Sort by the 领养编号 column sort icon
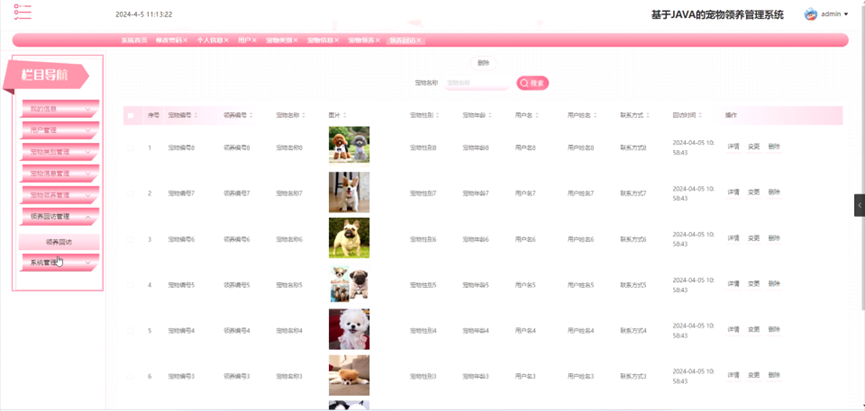This screenshot has width=865, height=411. (251, 115)
